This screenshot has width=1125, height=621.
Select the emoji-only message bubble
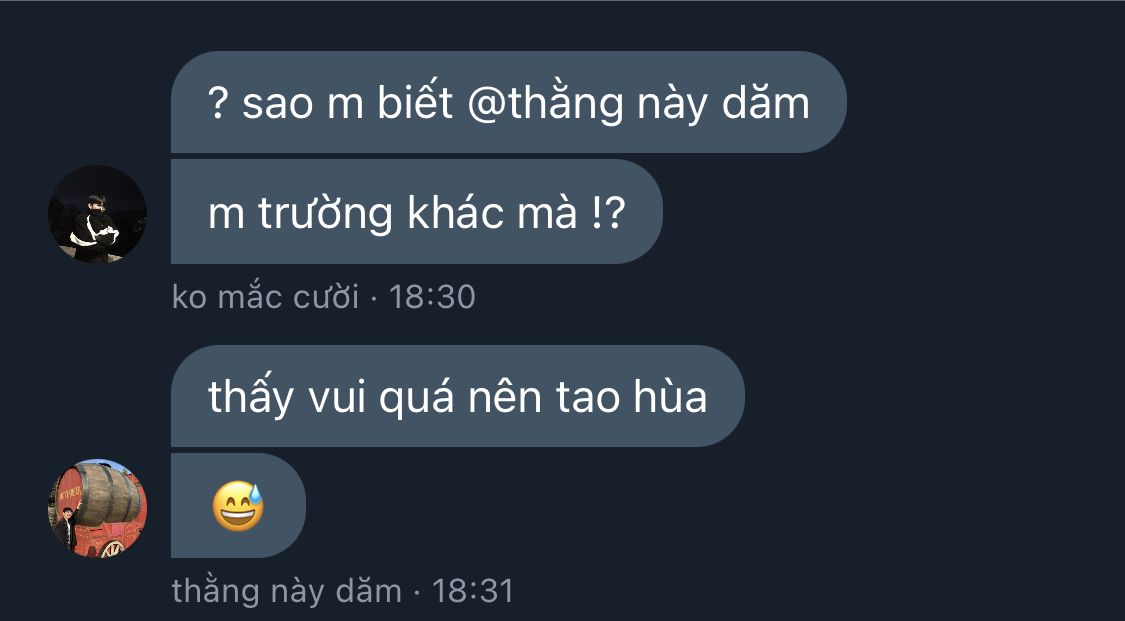click(238, 506)
